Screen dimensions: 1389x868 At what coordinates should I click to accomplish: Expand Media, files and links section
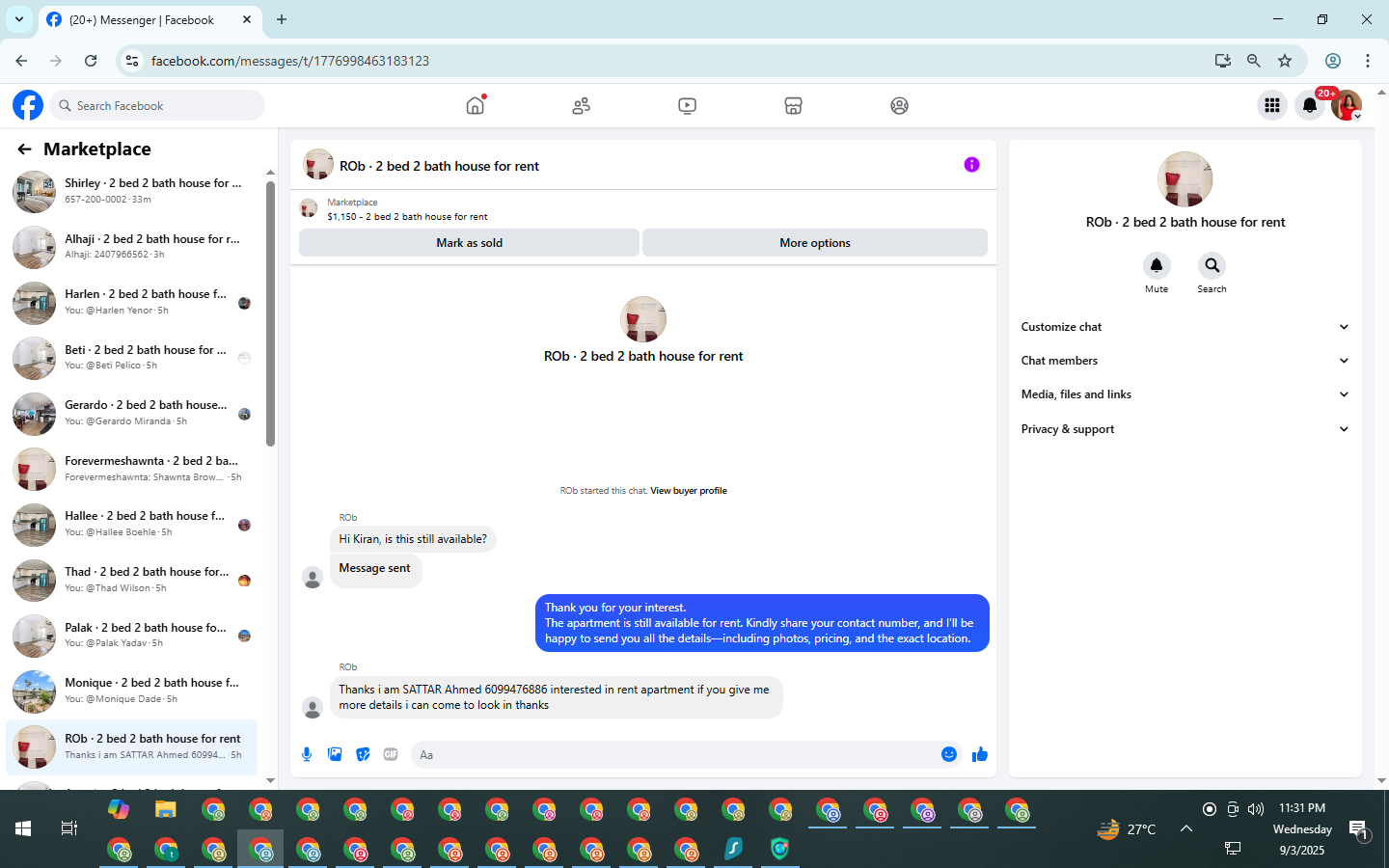(x=1185, y=394)
